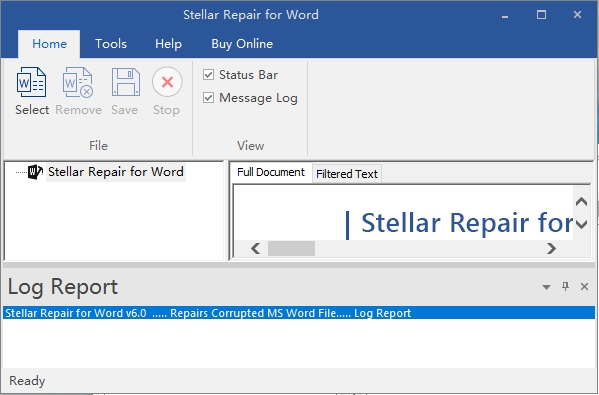Click the preview scroll right arrow

(x=551, y=249)
